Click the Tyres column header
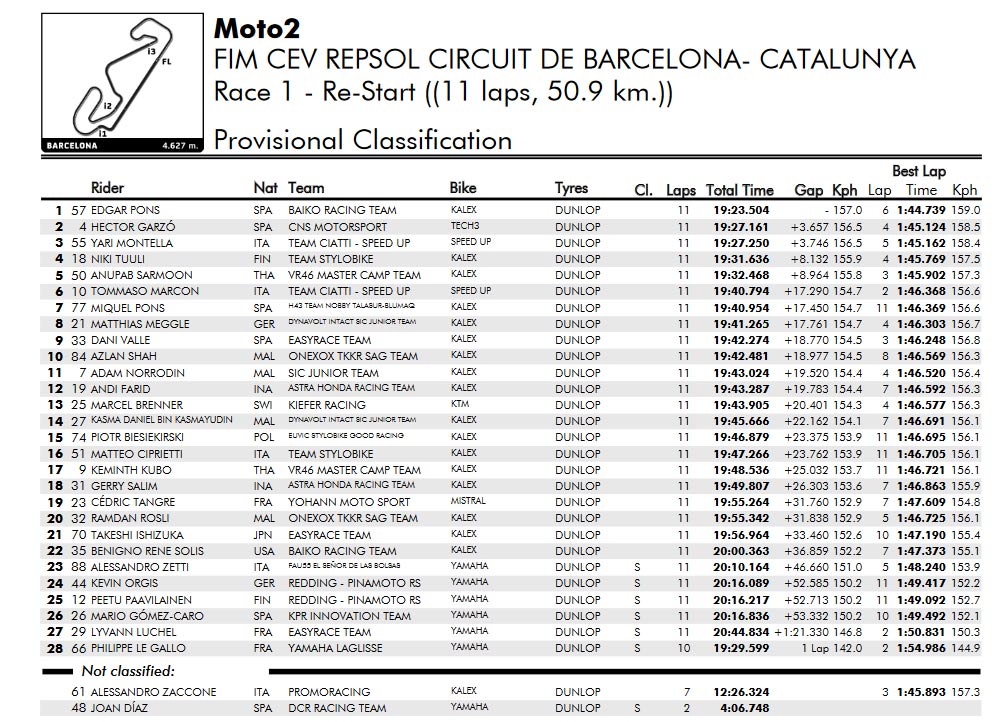 coord(571,188)
